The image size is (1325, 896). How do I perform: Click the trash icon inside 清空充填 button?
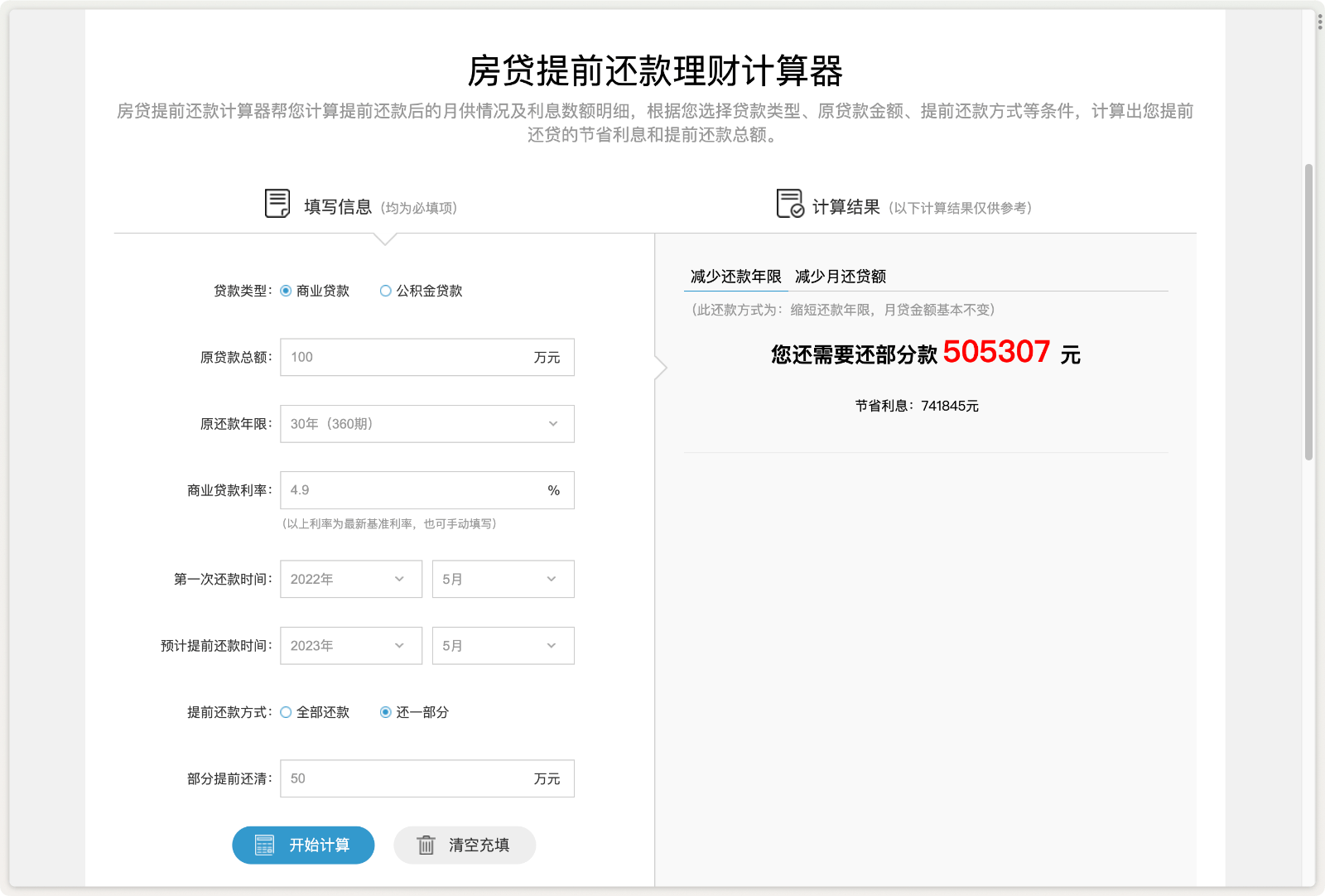(426, 845)
